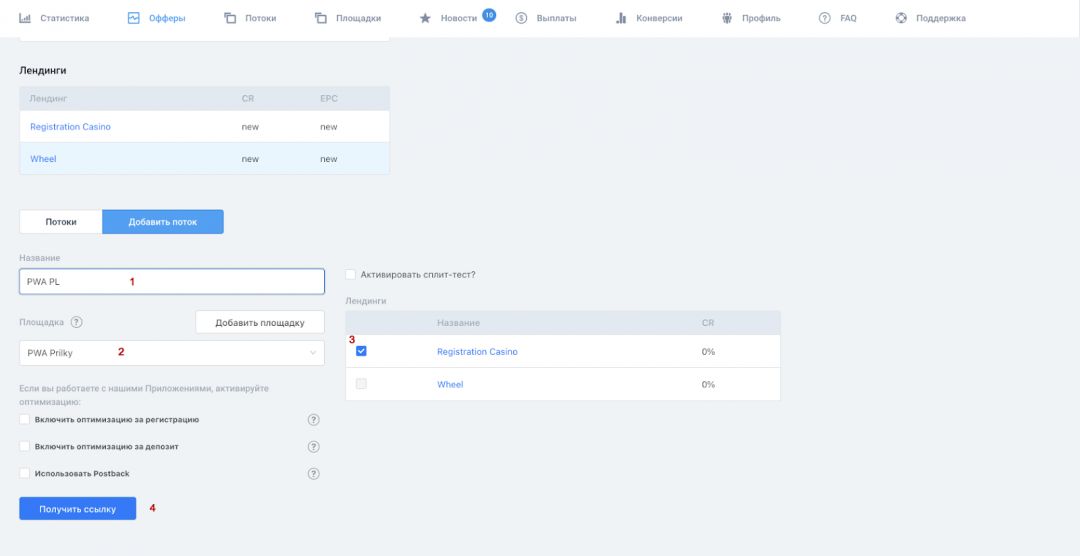
Task: Click the Conversions chart icon
Action: pyautogui.click(x=620, y=18)
